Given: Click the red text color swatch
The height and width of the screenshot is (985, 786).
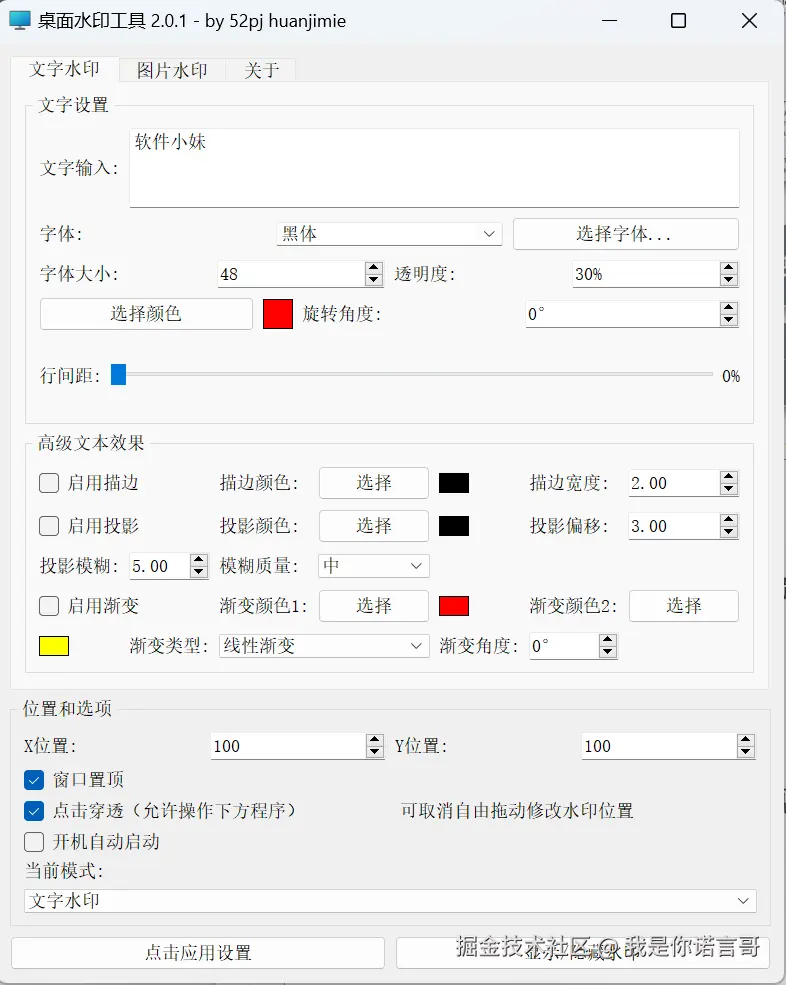Looking at the screenshot, I should coord(278,314).
